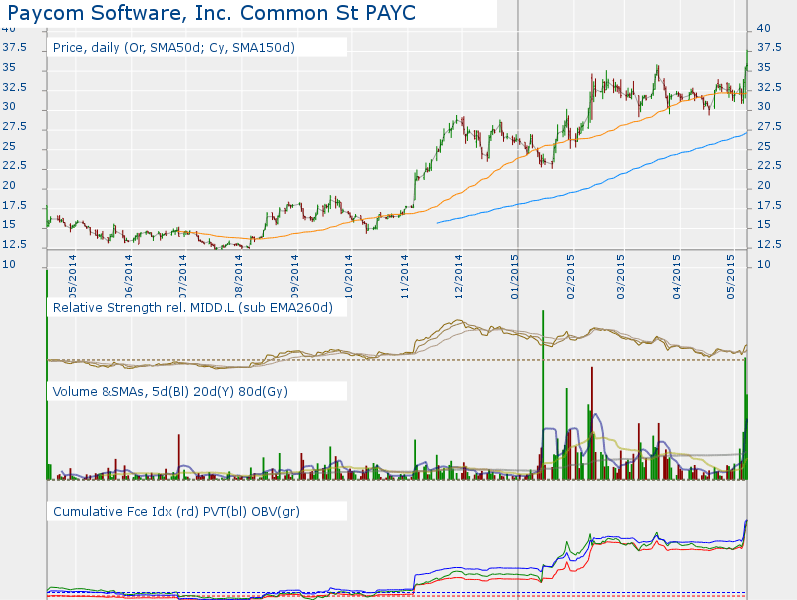Click the tall red volume bar in February 2015
The image size is (797, 600).
[592, 423]
